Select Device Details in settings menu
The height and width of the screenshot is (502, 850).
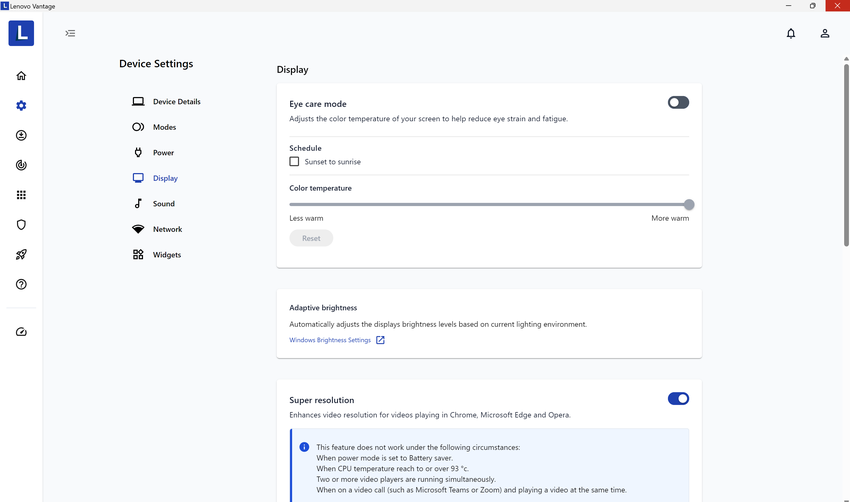[x=176, y=102]
